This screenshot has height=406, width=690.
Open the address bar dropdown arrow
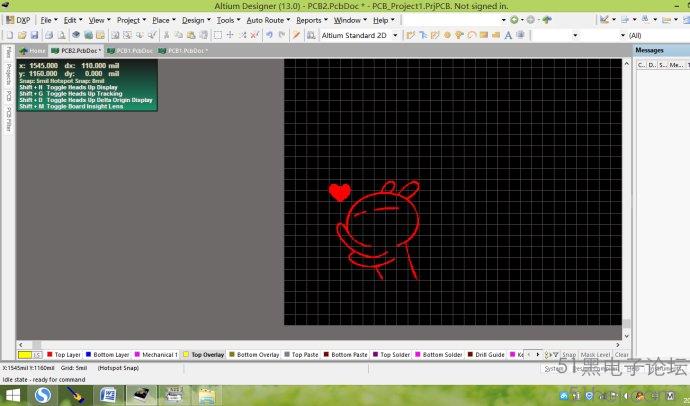tap(503, 20)
